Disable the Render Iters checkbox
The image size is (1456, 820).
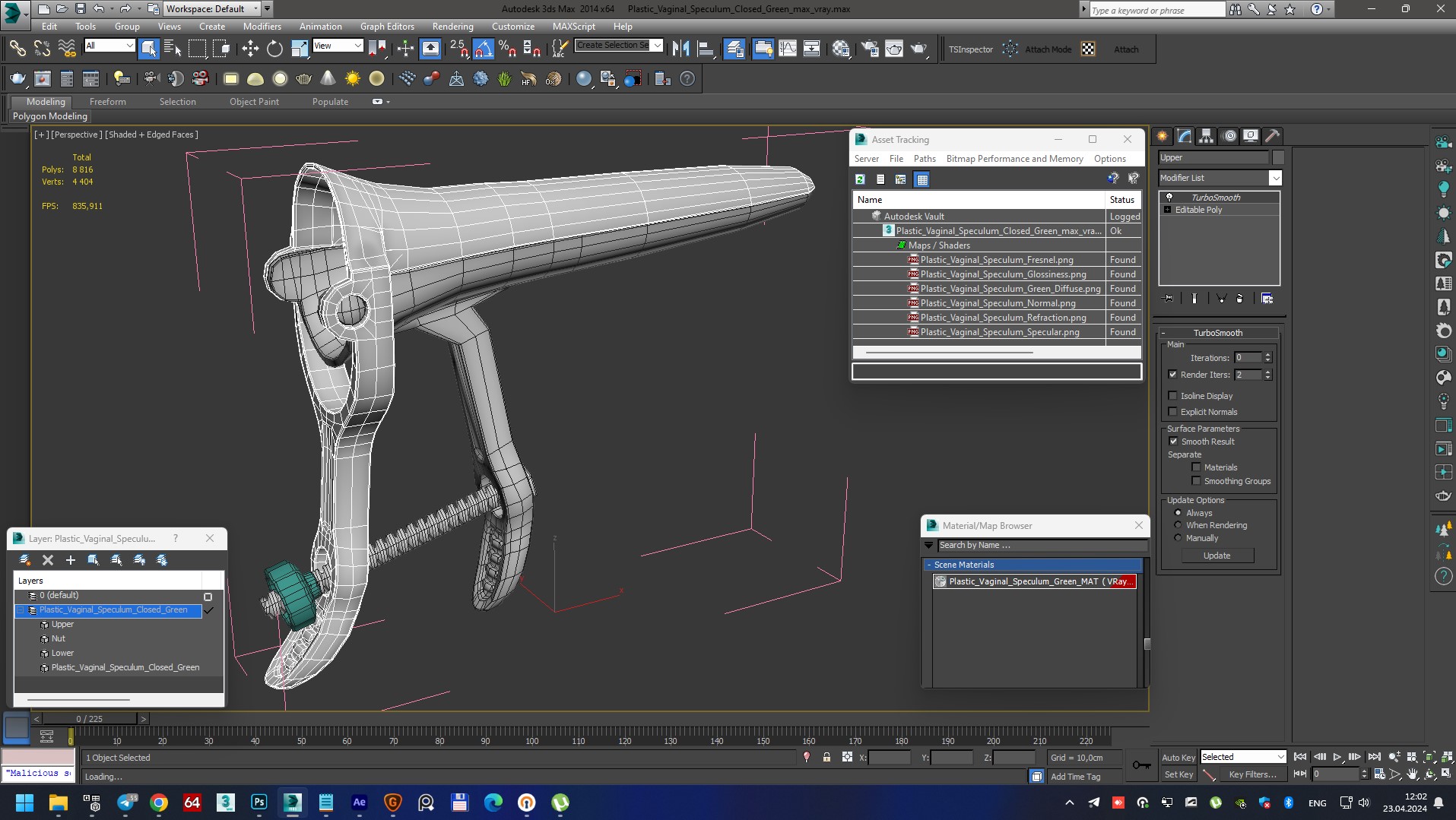pos(1172,375)
